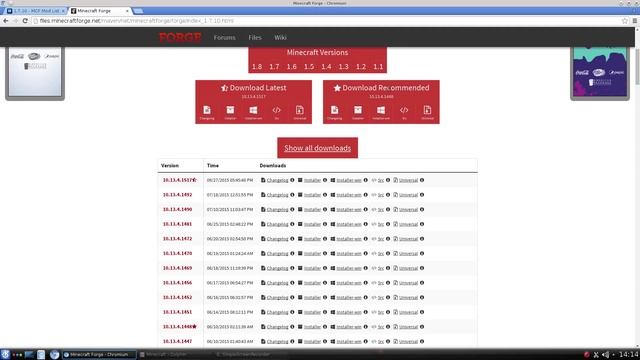Click info icon after Universal in 10.13.4.1448 row
This screenshot has height=360, width=640.
422,327
